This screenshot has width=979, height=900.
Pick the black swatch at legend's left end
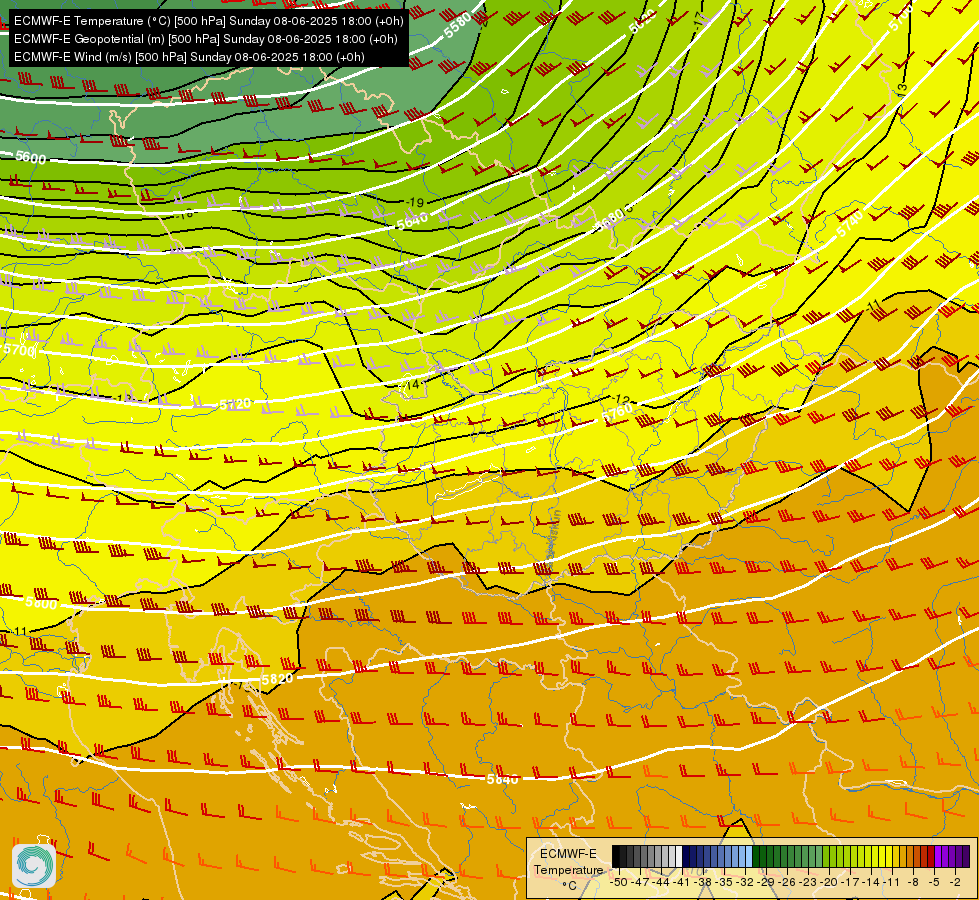tap(616, 856)
